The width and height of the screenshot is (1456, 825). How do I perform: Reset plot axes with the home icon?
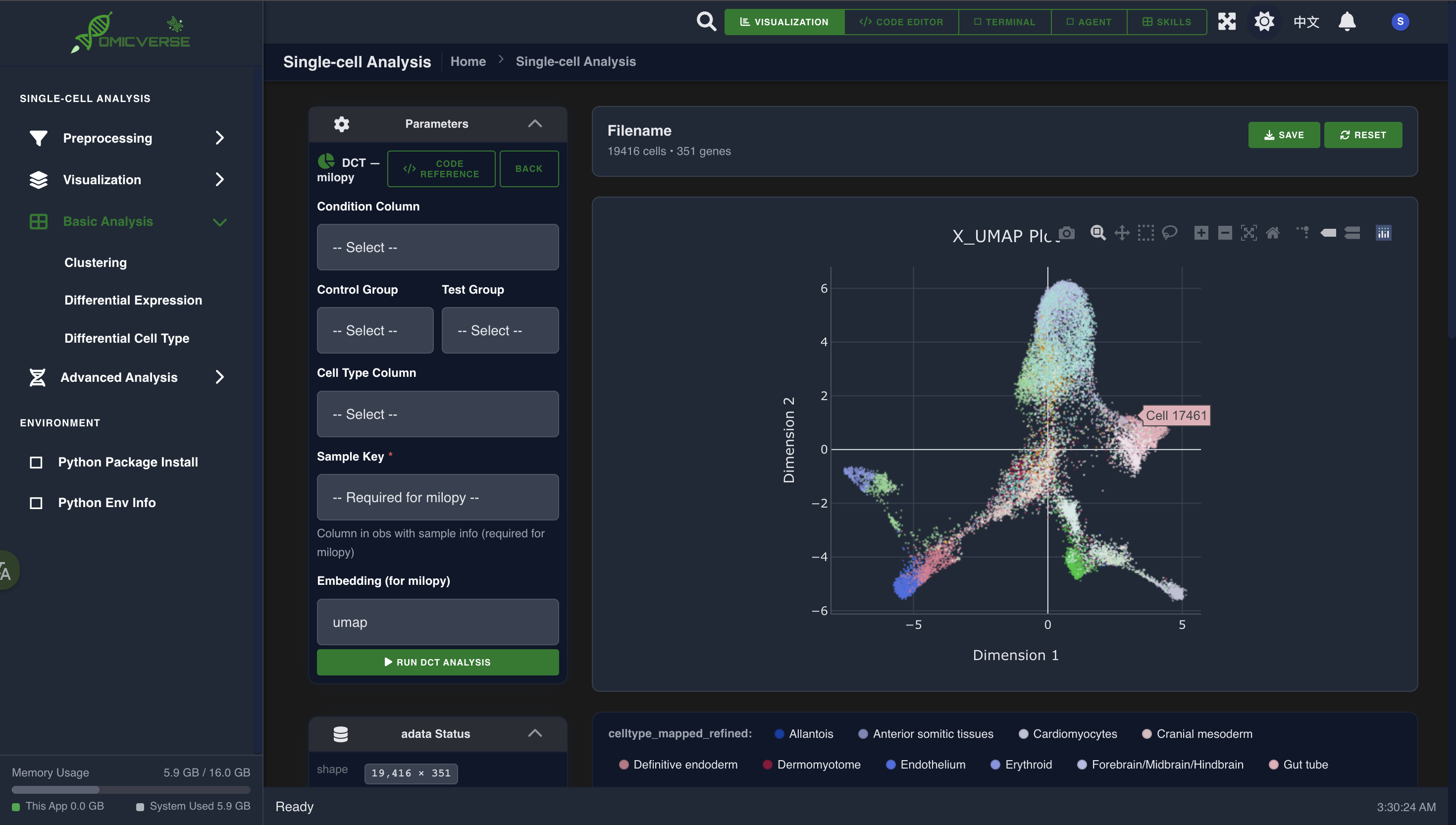(1272, 233)
